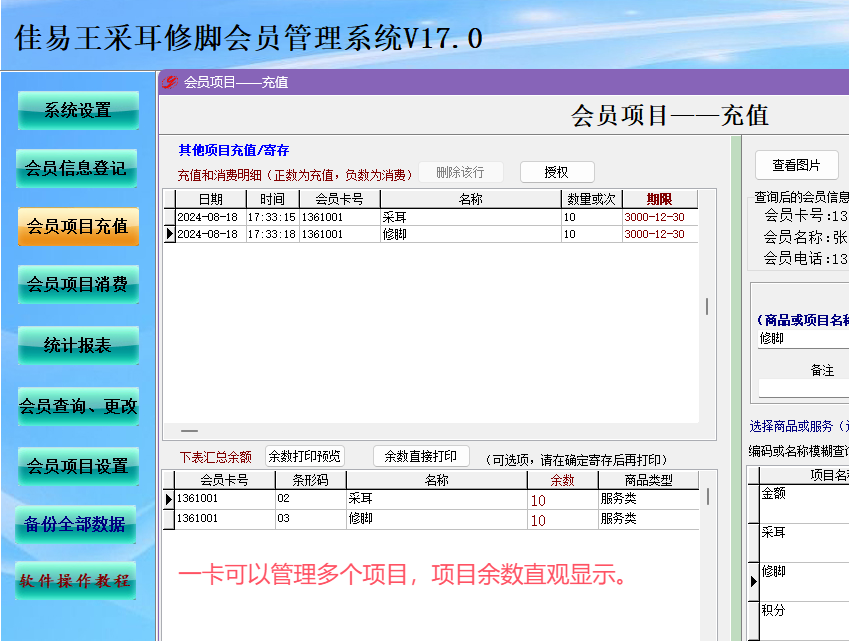Select the 采耳 row in details table
The image size is (849, 641).
(431, 217)
